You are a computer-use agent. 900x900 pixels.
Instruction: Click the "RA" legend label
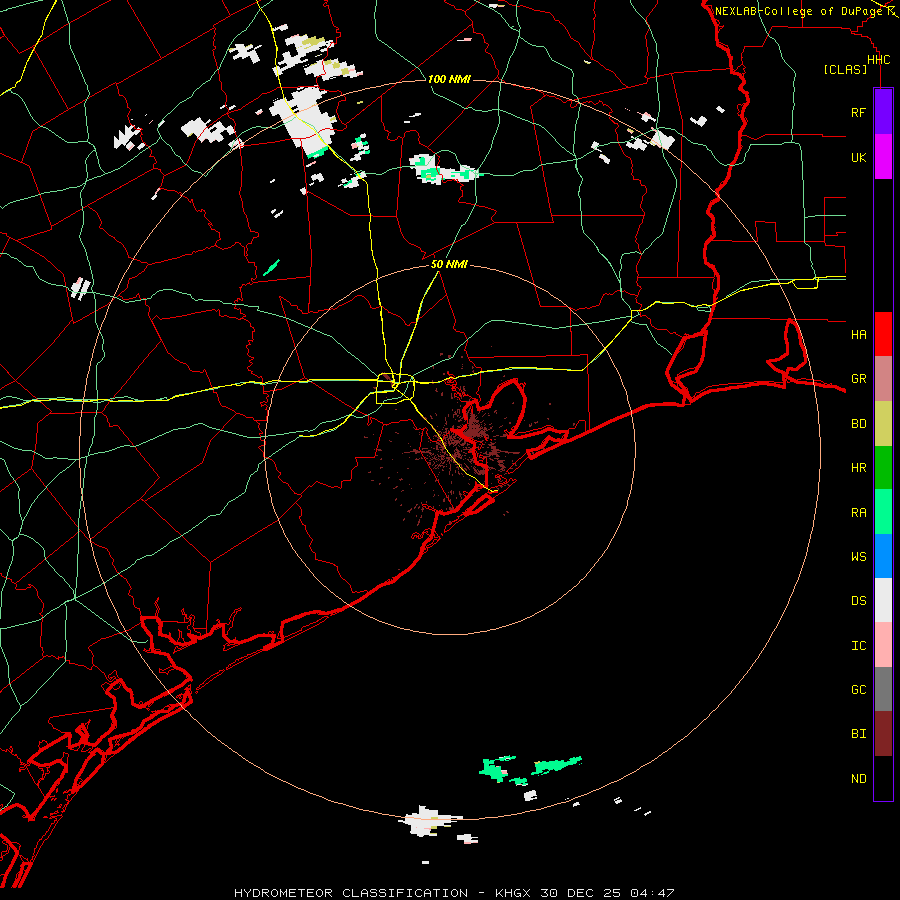[858, 513]
